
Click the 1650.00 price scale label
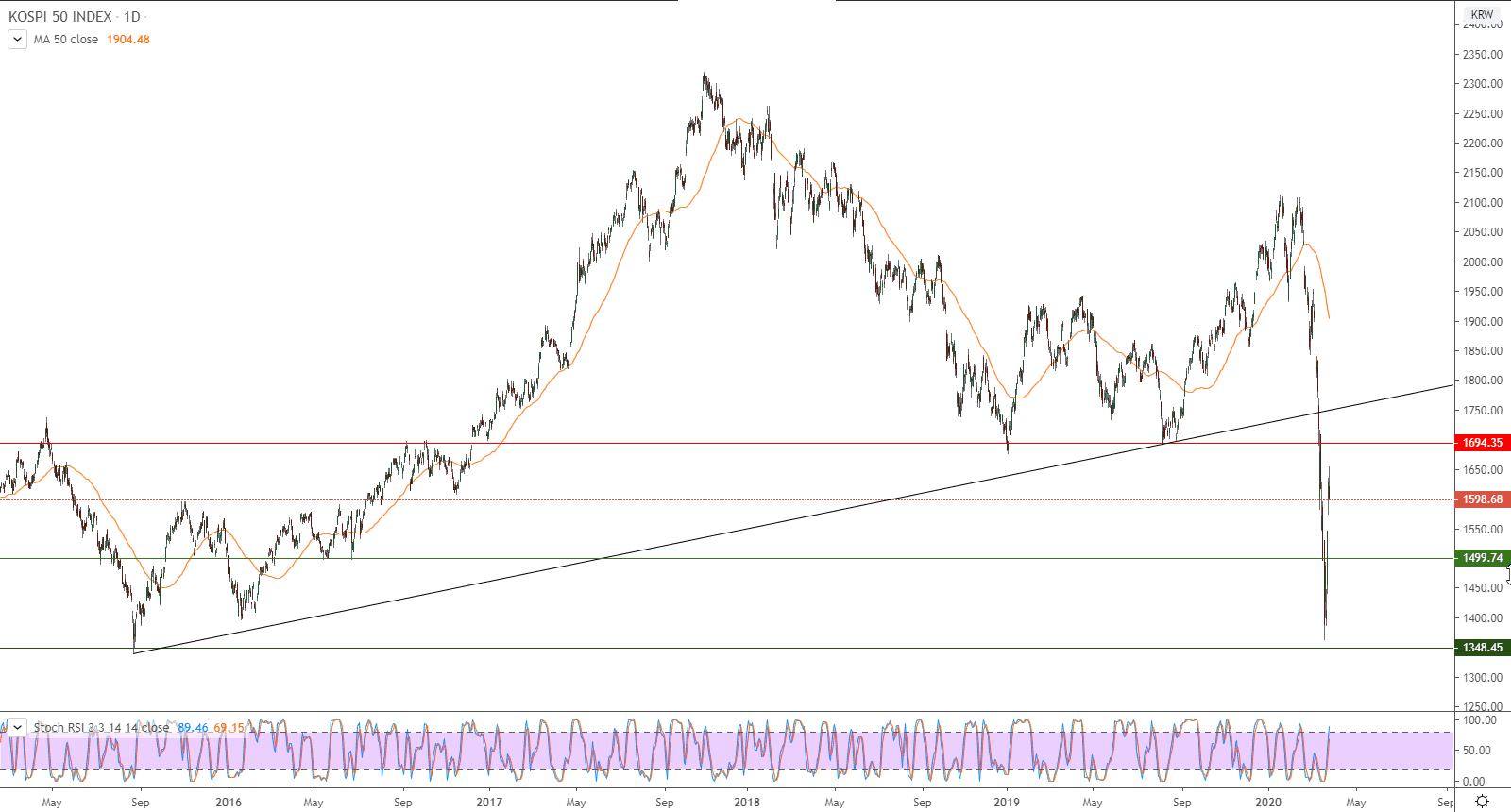(1483, 470)
